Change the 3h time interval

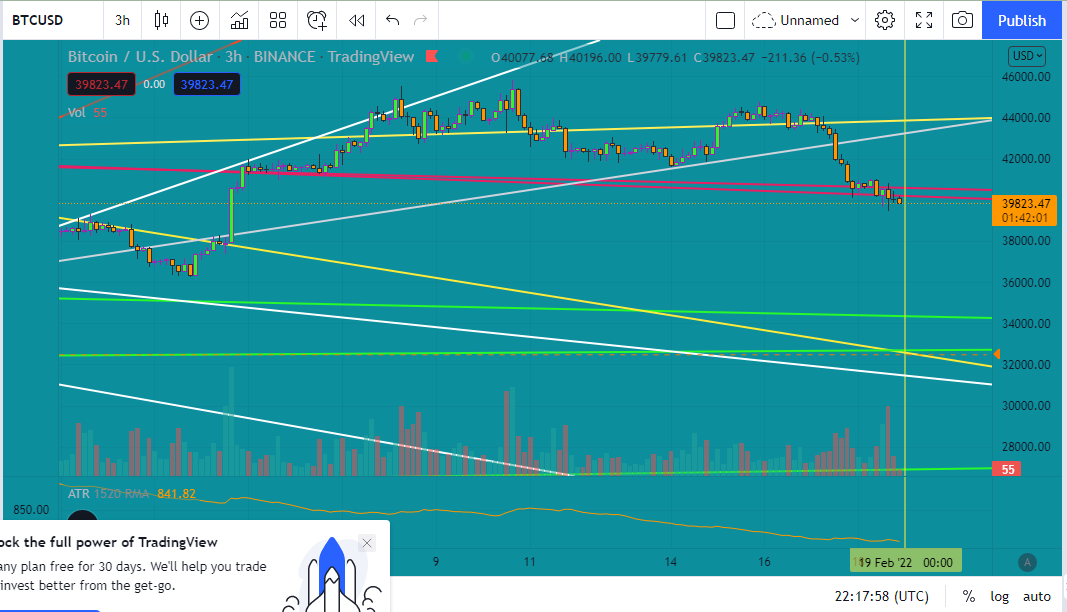click(x=122, y=20)
